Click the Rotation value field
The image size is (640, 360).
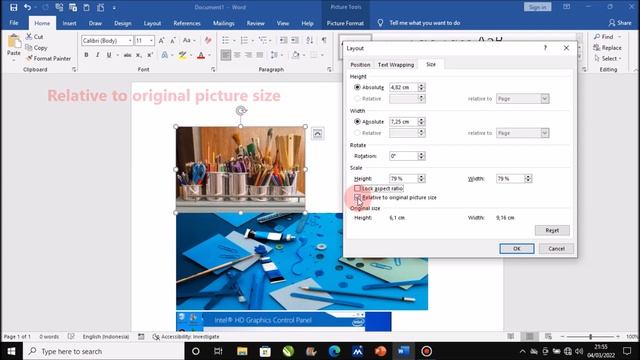point(403,156)
